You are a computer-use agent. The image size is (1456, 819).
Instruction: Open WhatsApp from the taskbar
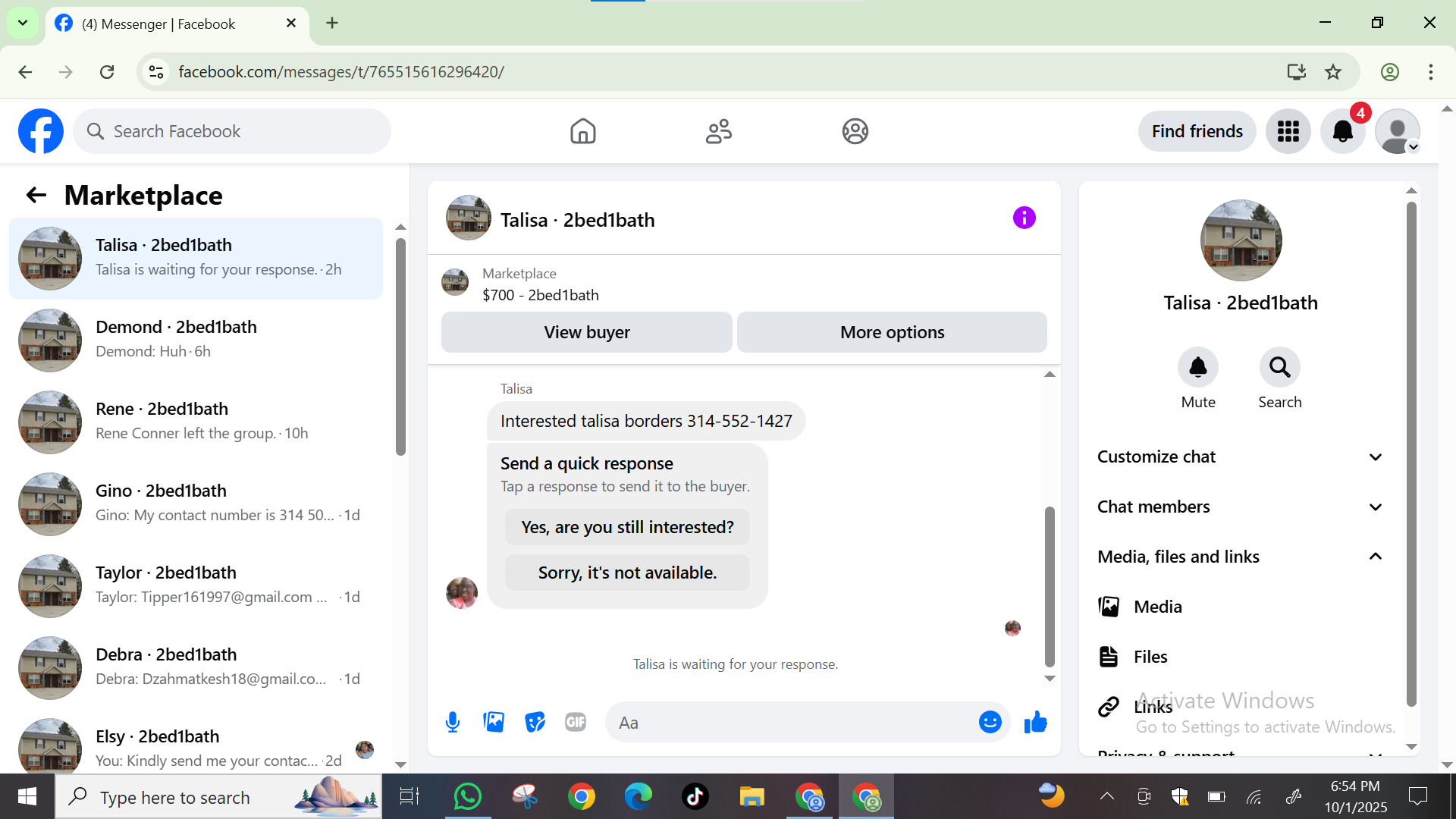pos(467,796)
